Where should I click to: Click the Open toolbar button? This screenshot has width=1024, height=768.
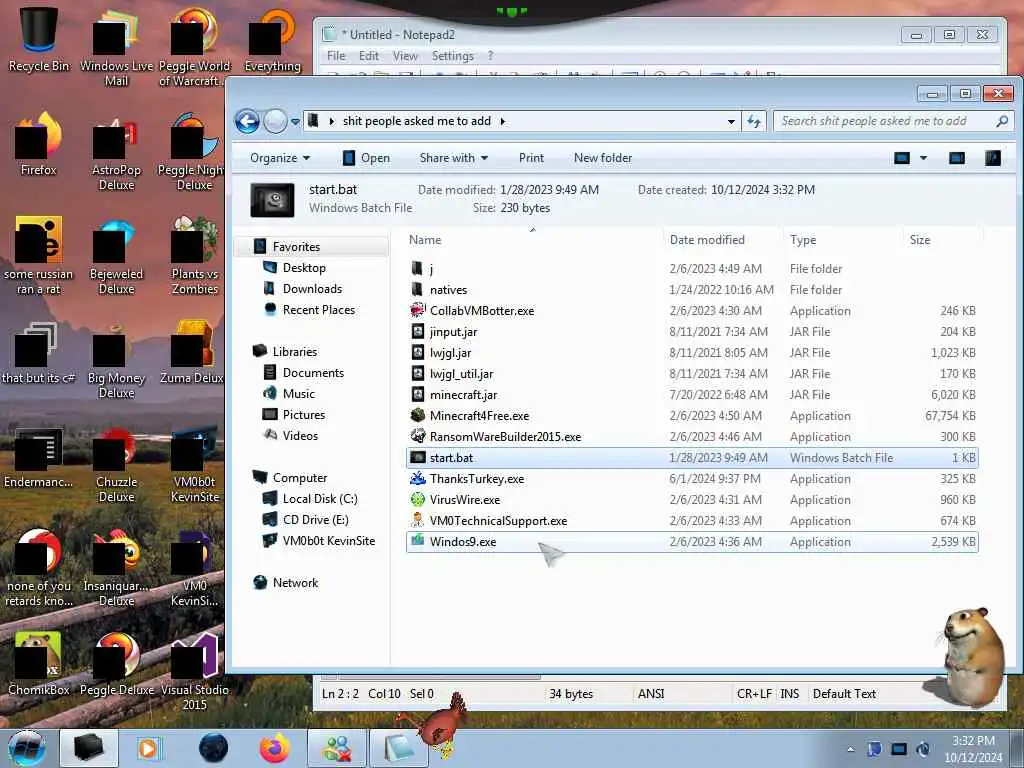click(x=366, y=158)
